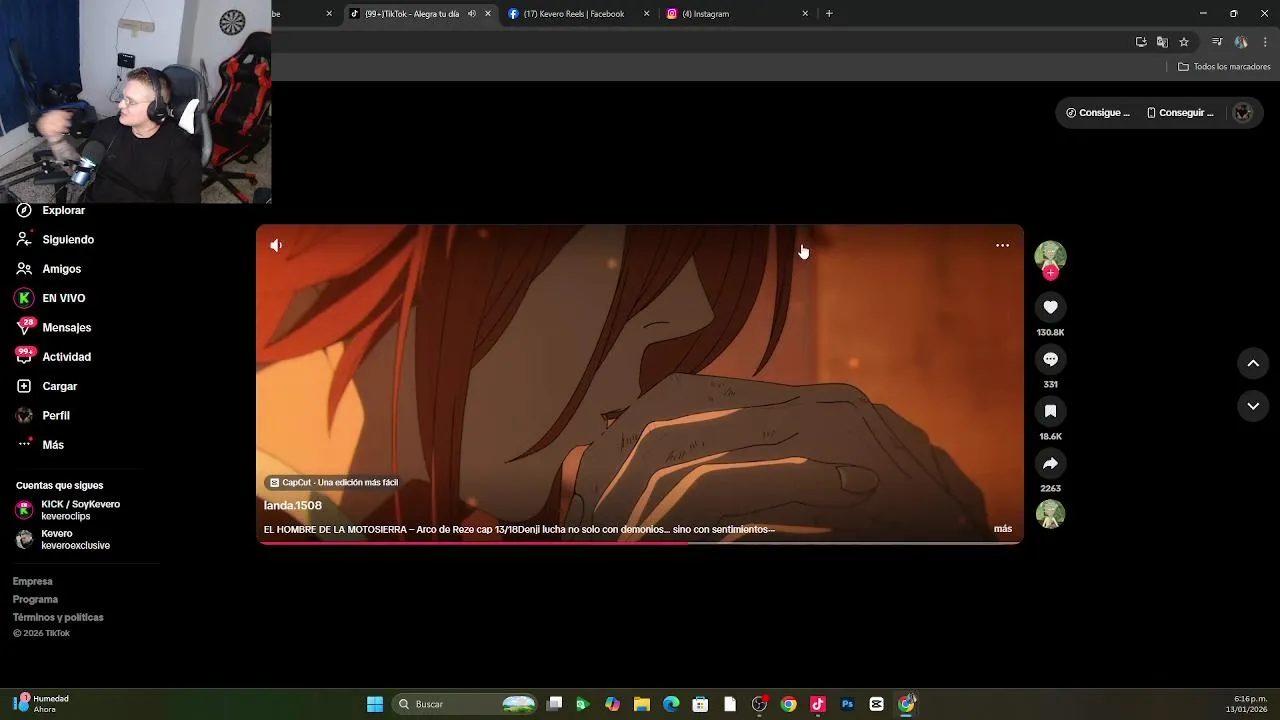Open File Explorer from the taskbar
The width and height of the screenshot is (1280, 720).
click(x=642, y=704)
